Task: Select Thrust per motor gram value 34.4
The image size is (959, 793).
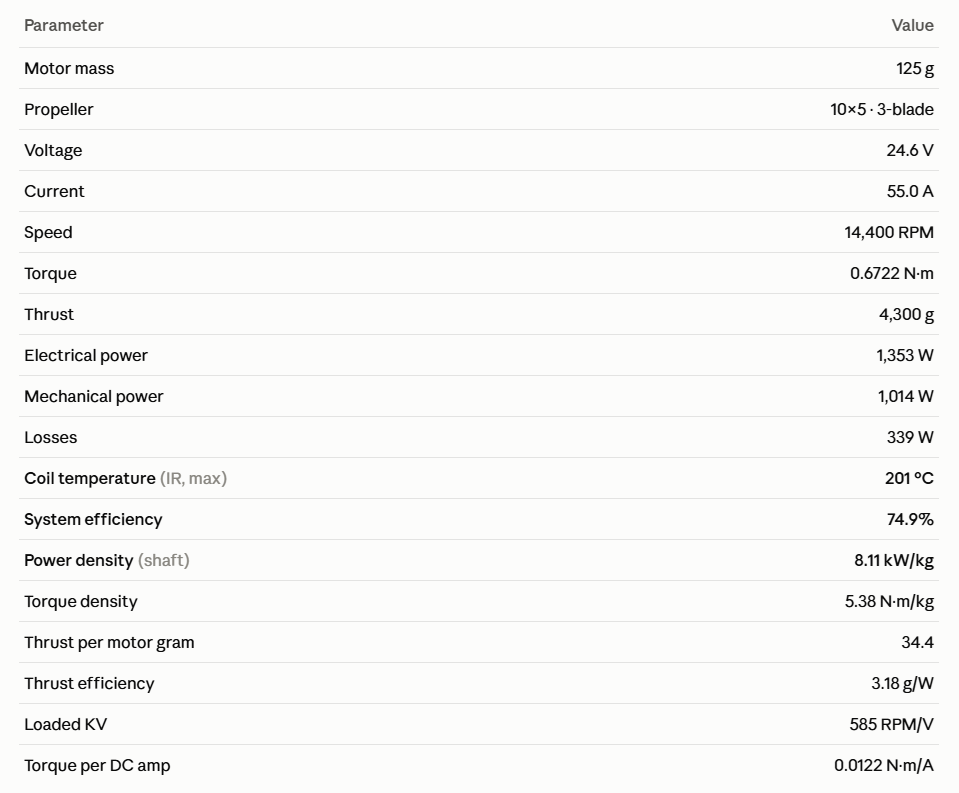Action: pos(917,642)
